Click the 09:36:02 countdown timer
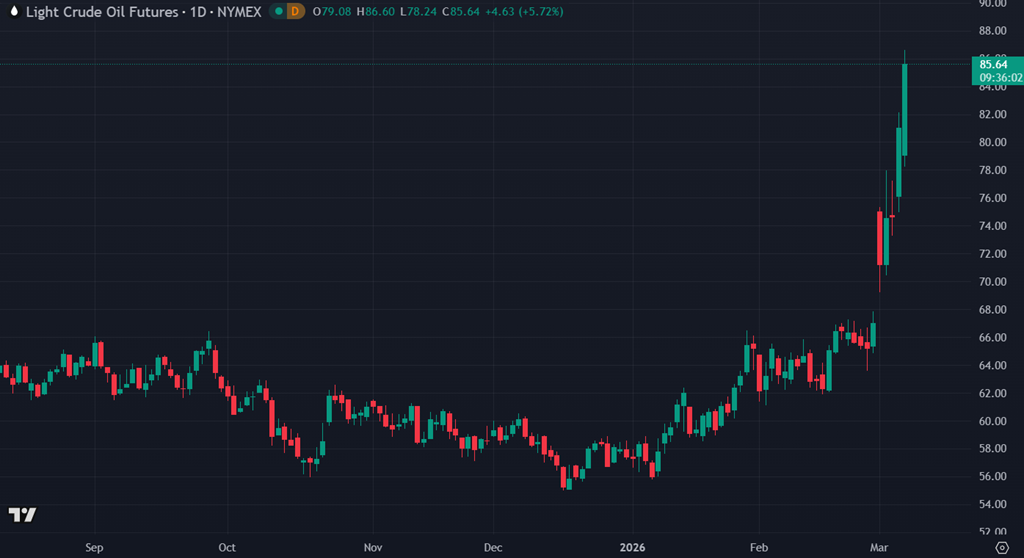Image resolution: width=1024 pixels, height=558 pixels. coord(1000,77)
